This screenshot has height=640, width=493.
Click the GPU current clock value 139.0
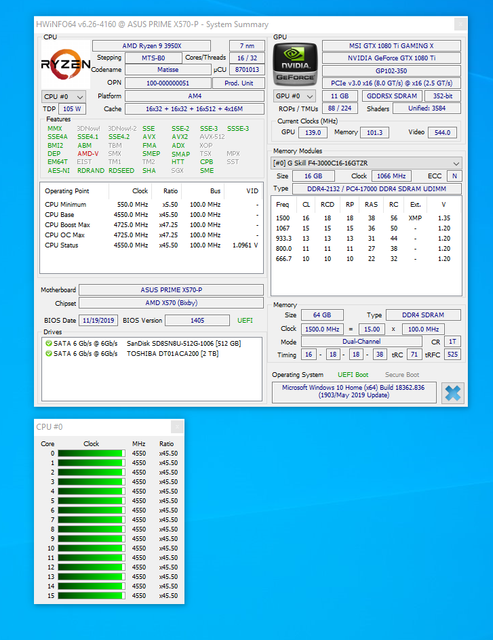coord(313,132)
